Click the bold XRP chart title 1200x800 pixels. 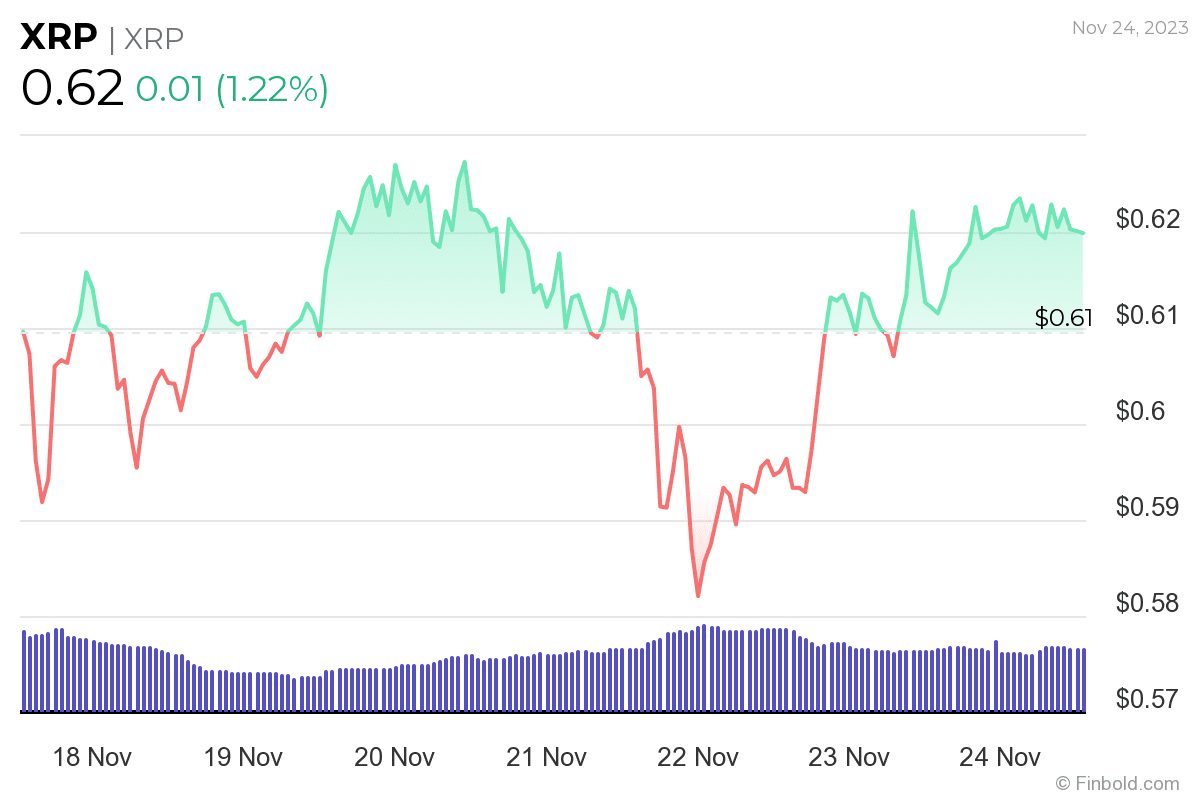coord(59,37)
